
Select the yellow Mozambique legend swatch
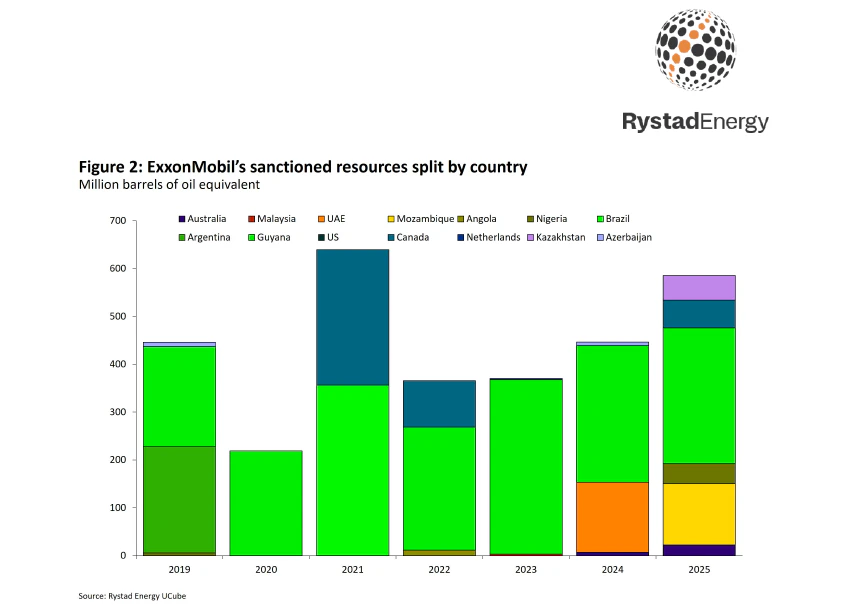click(x=391, y=219)
